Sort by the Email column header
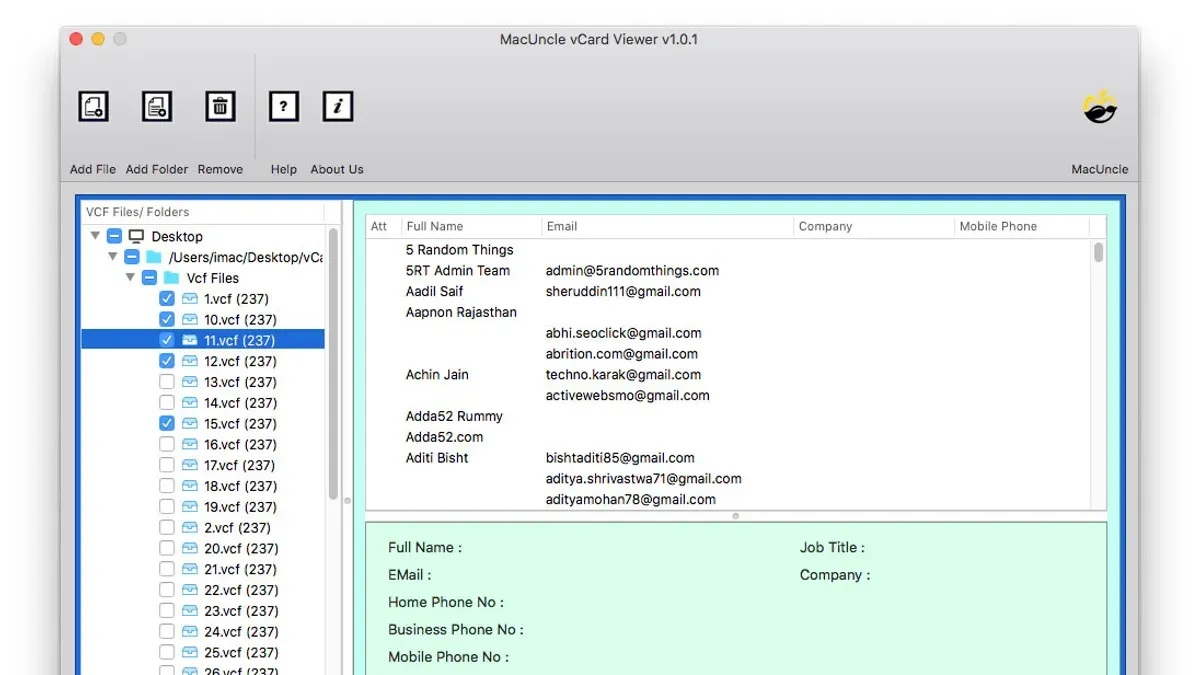Screen dimensions: 1200x675 pos(668,226)
